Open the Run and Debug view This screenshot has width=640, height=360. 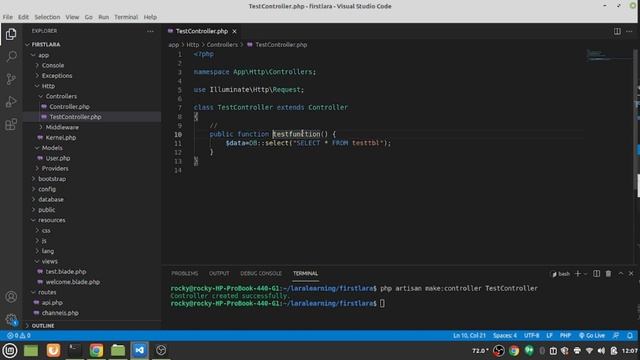click(x=11, y=101)
